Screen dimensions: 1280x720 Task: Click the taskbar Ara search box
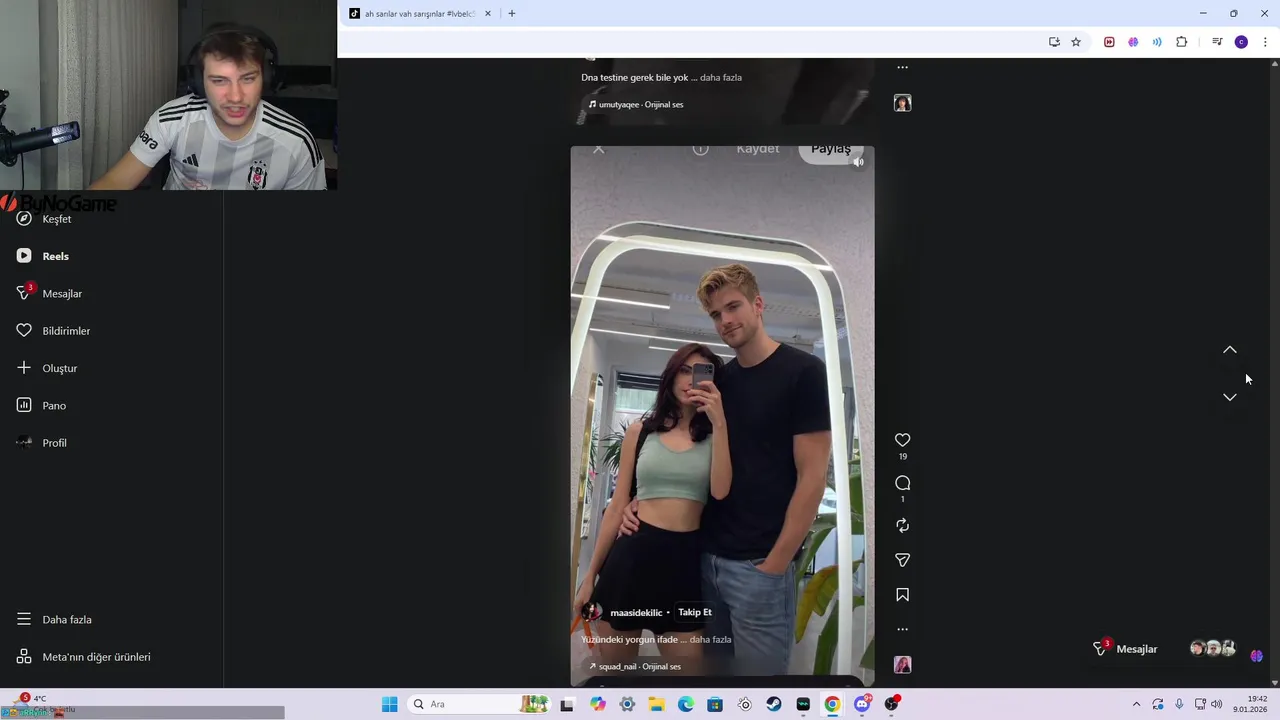[x=480, y=704]
